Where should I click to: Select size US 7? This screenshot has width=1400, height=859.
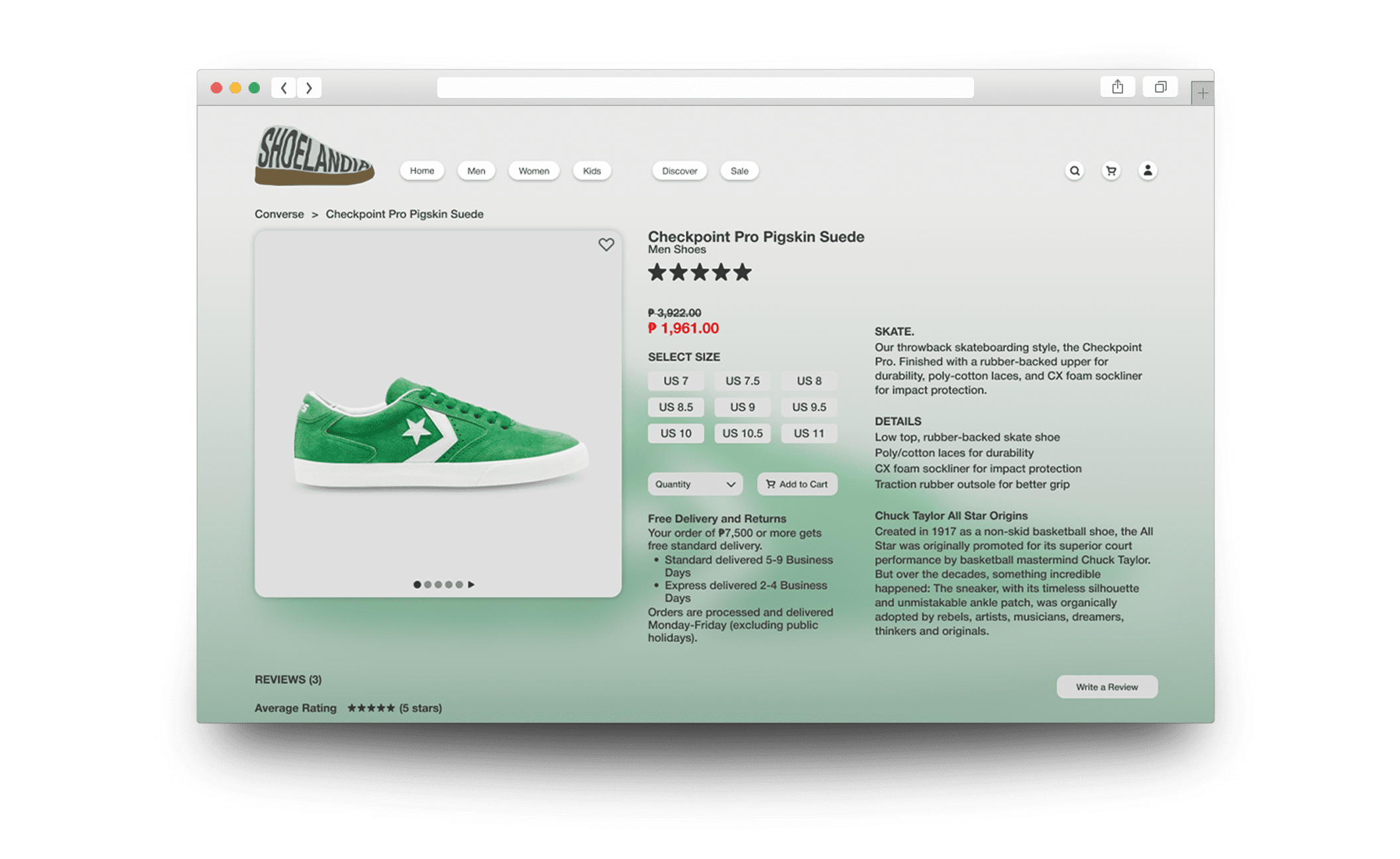click(x=675, y=381)
